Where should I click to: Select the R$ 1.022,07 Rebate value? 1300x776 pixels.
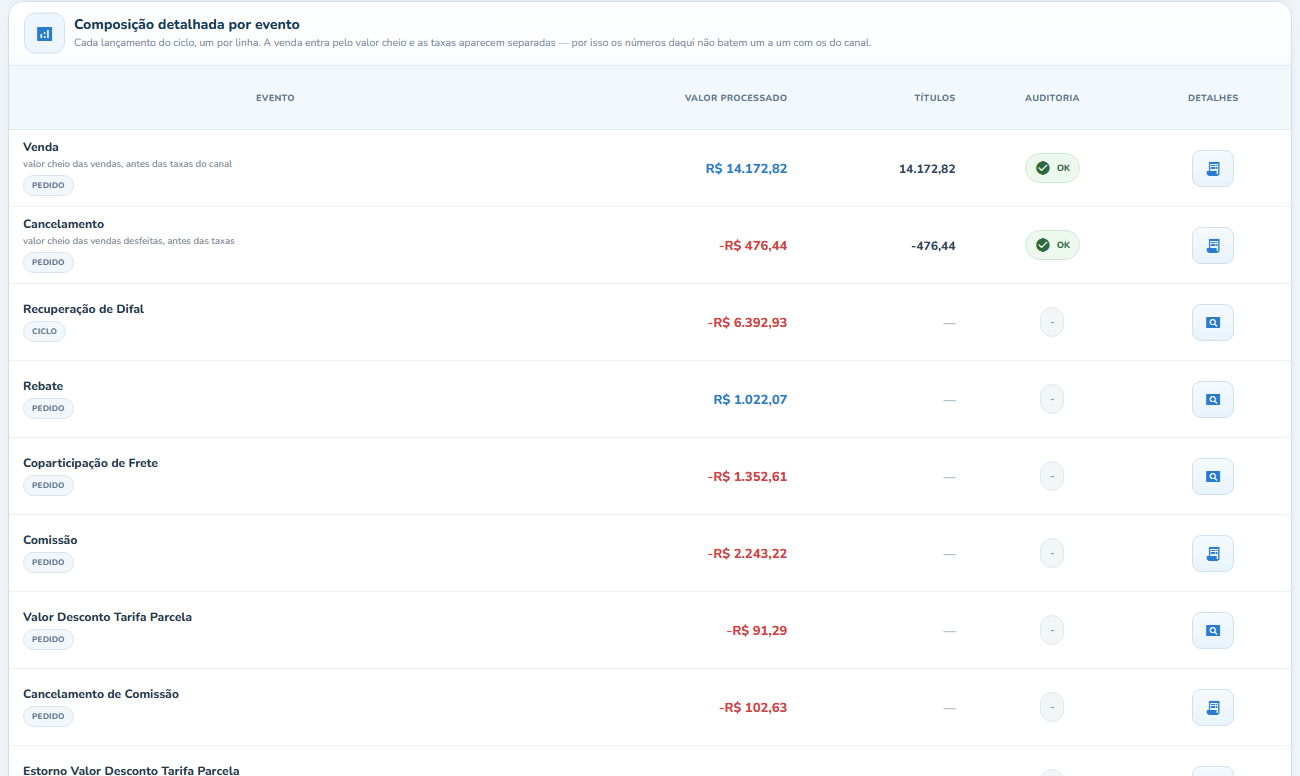point(750,399)
